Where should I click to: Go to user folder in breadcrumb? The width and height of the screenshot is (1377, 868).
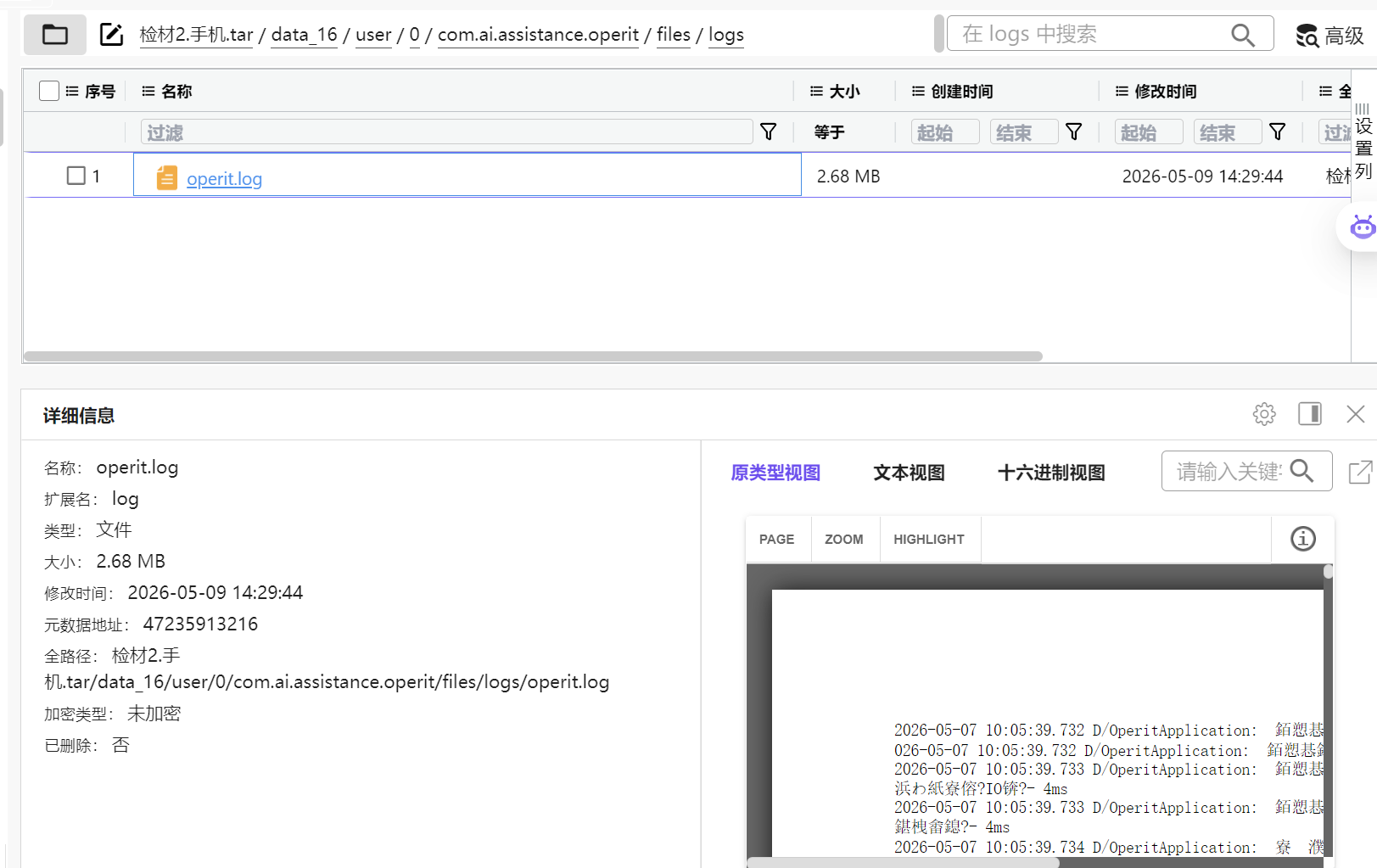373,35
